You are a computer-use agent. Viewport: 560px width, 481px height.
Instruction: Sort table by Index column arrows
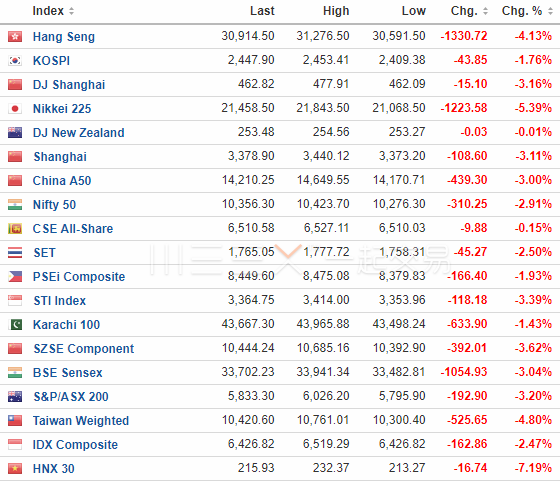point(71,11)
